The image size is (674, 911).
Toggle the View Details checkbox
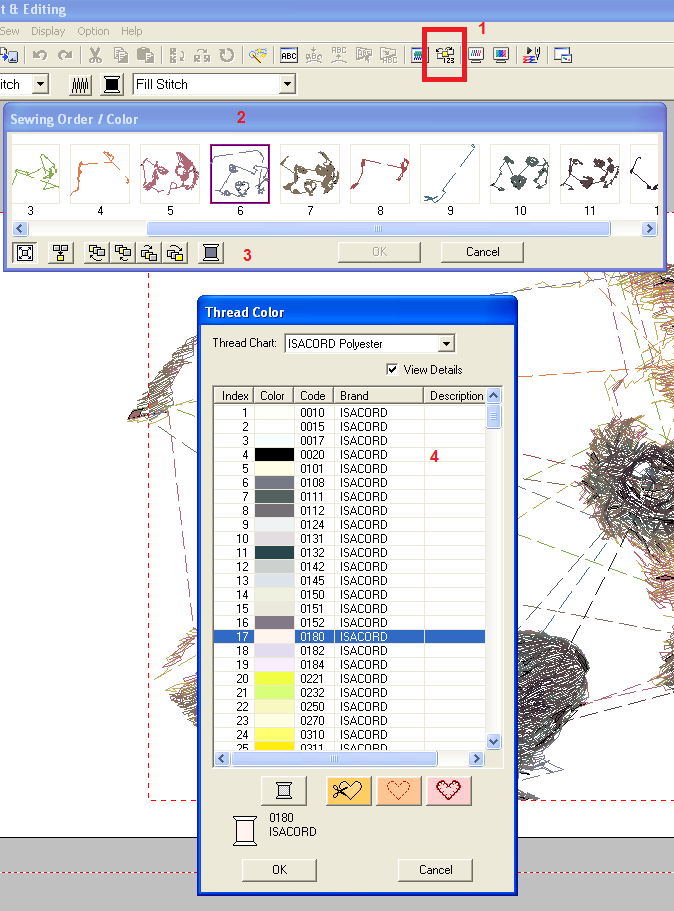pyautogui.click(x=392, y=370)
